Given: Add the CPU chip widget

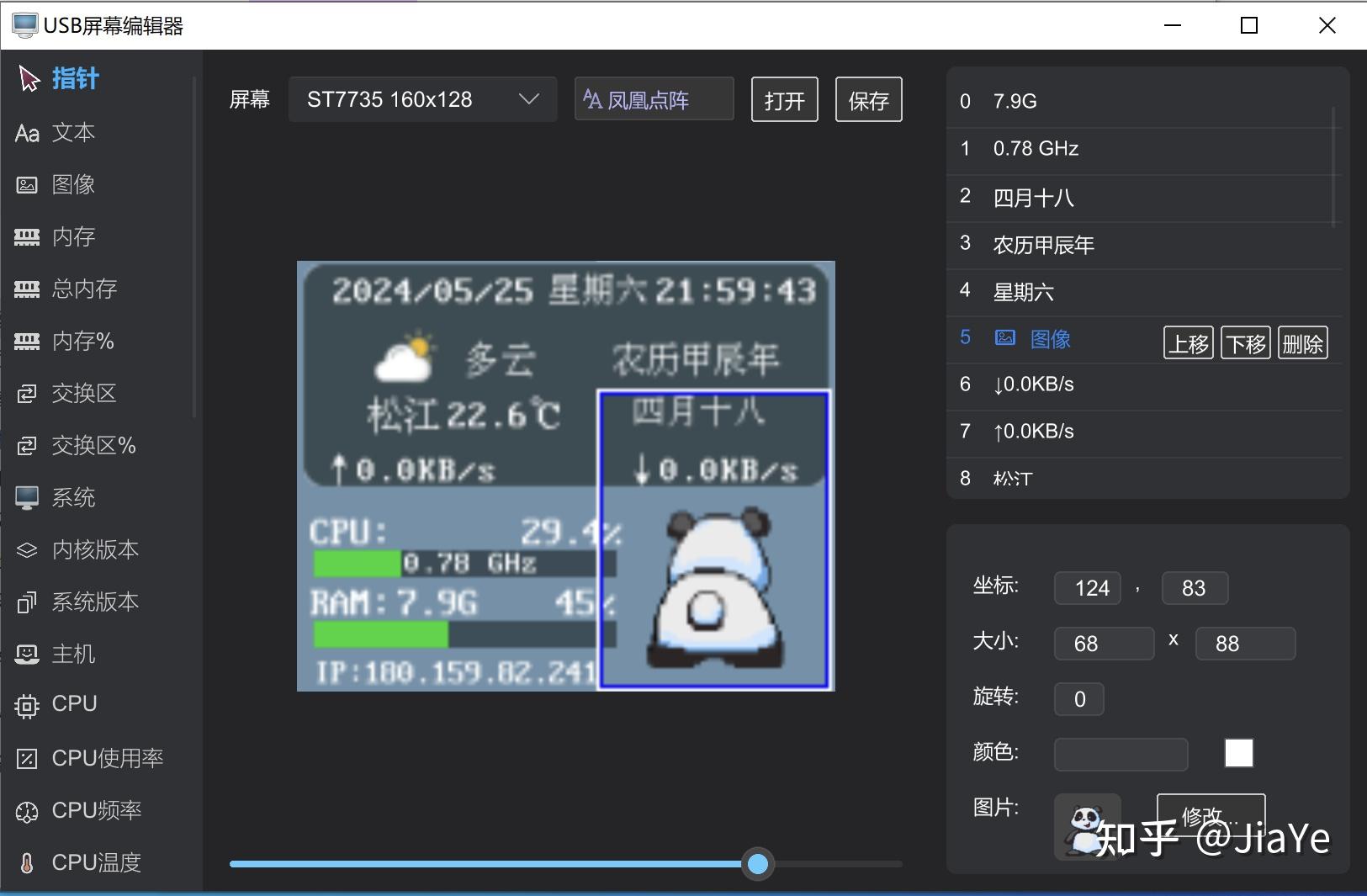Looking at the screenshot, I should pos(56,704).
